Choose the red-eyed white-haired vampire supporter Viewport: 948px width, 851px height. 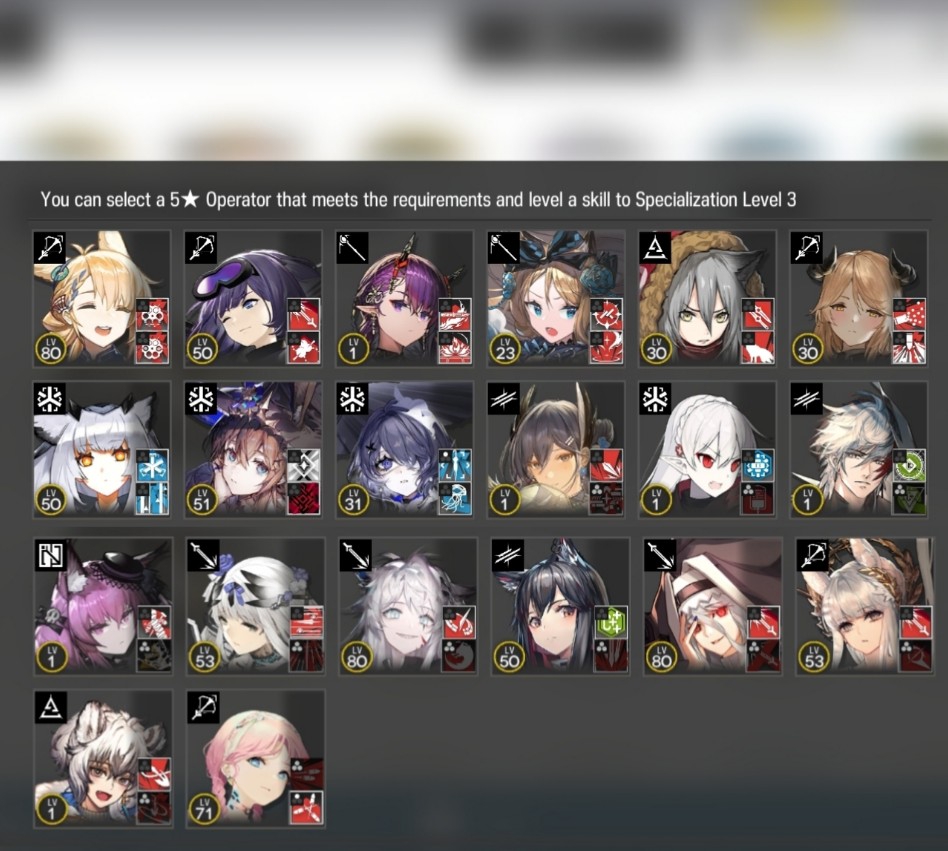(707, 450)
